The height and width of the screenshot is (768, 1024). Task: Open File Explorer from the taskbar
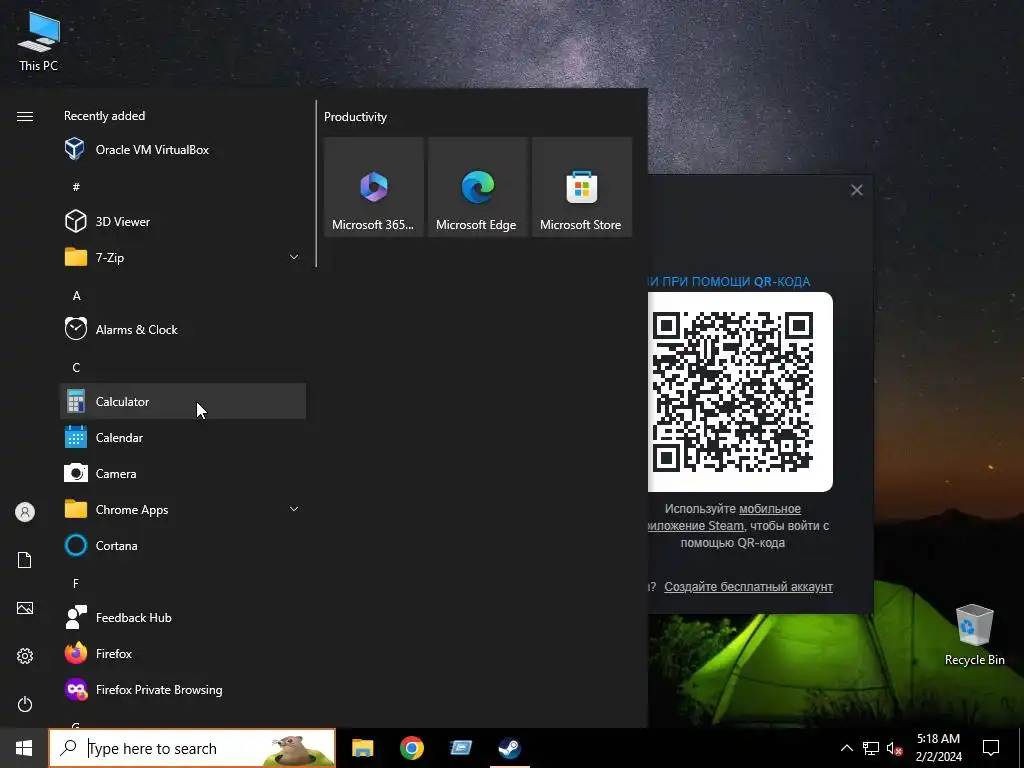point(362,748)
